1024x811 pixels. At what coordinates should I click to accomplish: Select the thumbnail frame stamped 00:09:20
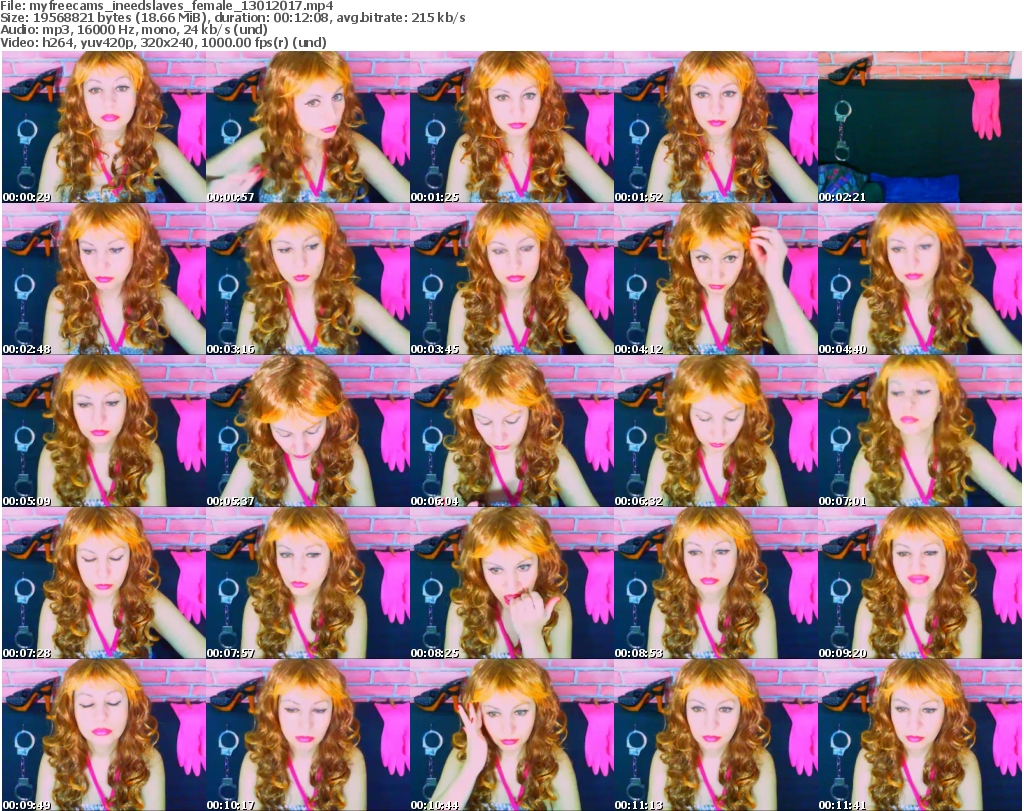click(x=920, y=583)
